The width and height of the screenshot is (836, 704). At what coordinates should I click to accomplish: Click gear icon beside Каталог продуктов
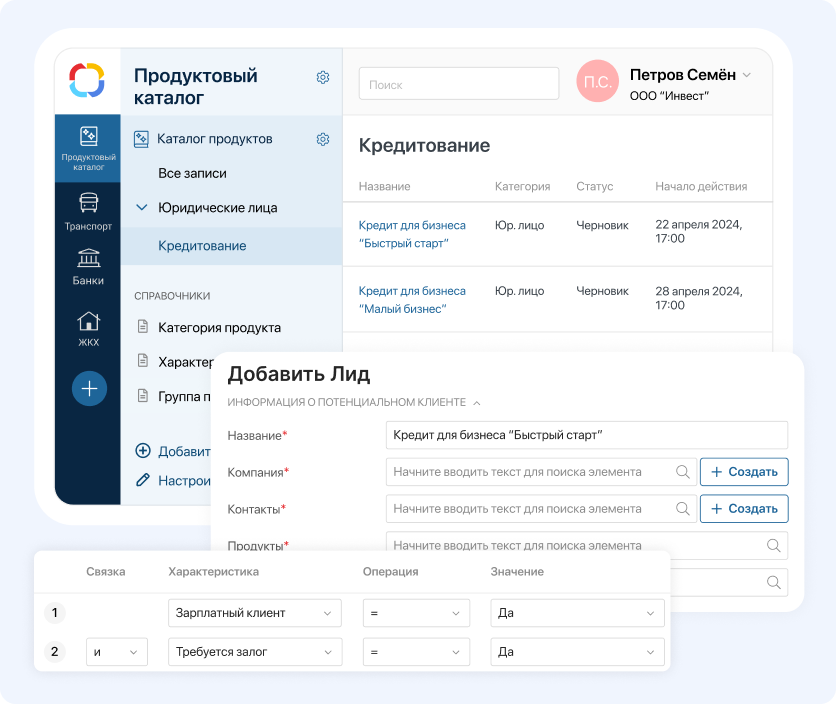click(323, 139)
